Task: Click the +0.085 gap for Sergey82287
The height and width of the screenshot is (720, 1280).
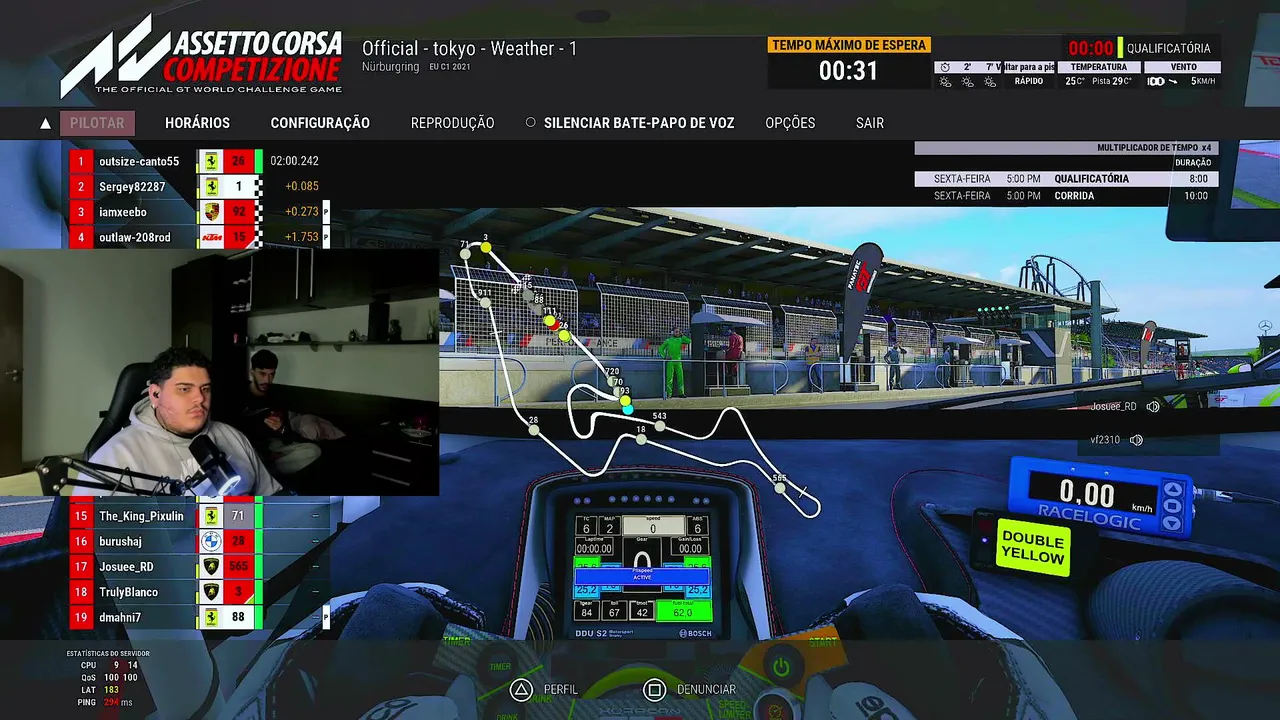Action: tap(302, 186)
